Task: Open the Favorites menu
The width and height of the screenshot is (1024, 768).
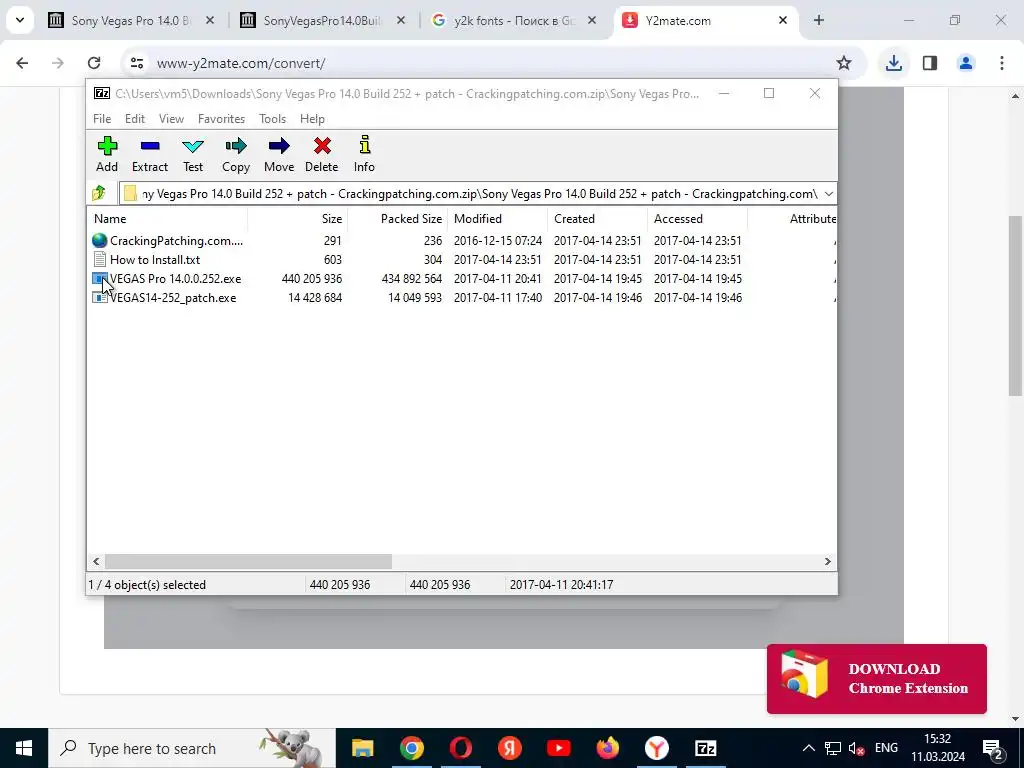Action: click(221, 119)
